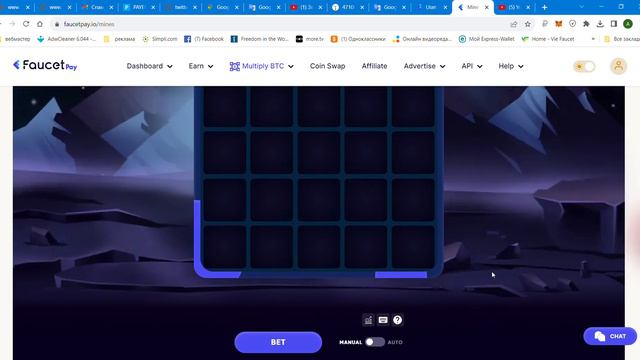The image size is (640, 360).
Task: Click the share page icon in the address bar
Action: [513, 24]
